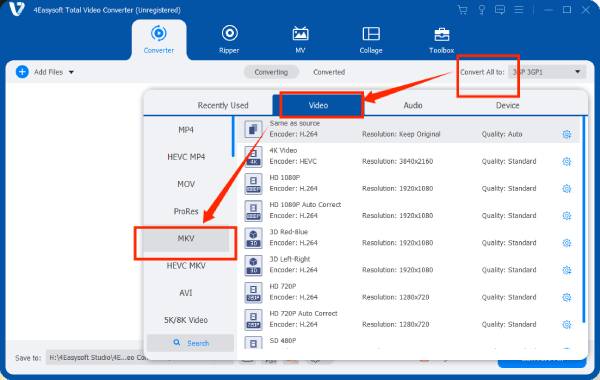Open settings gear for 3D Red-Blue
The image size is (600, 380).
(567, 243)
